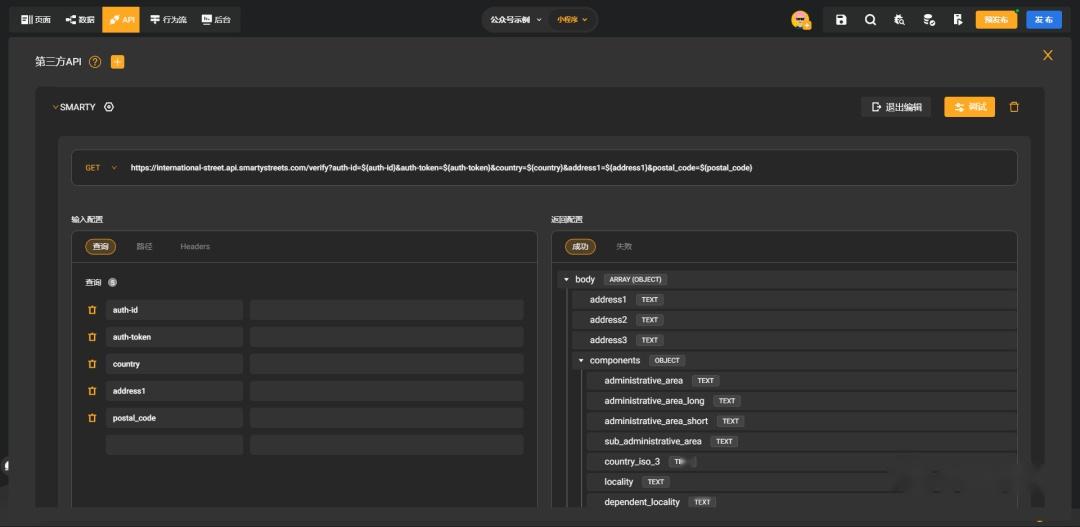Select the 失败 response tab

click(x=623, y=247)
